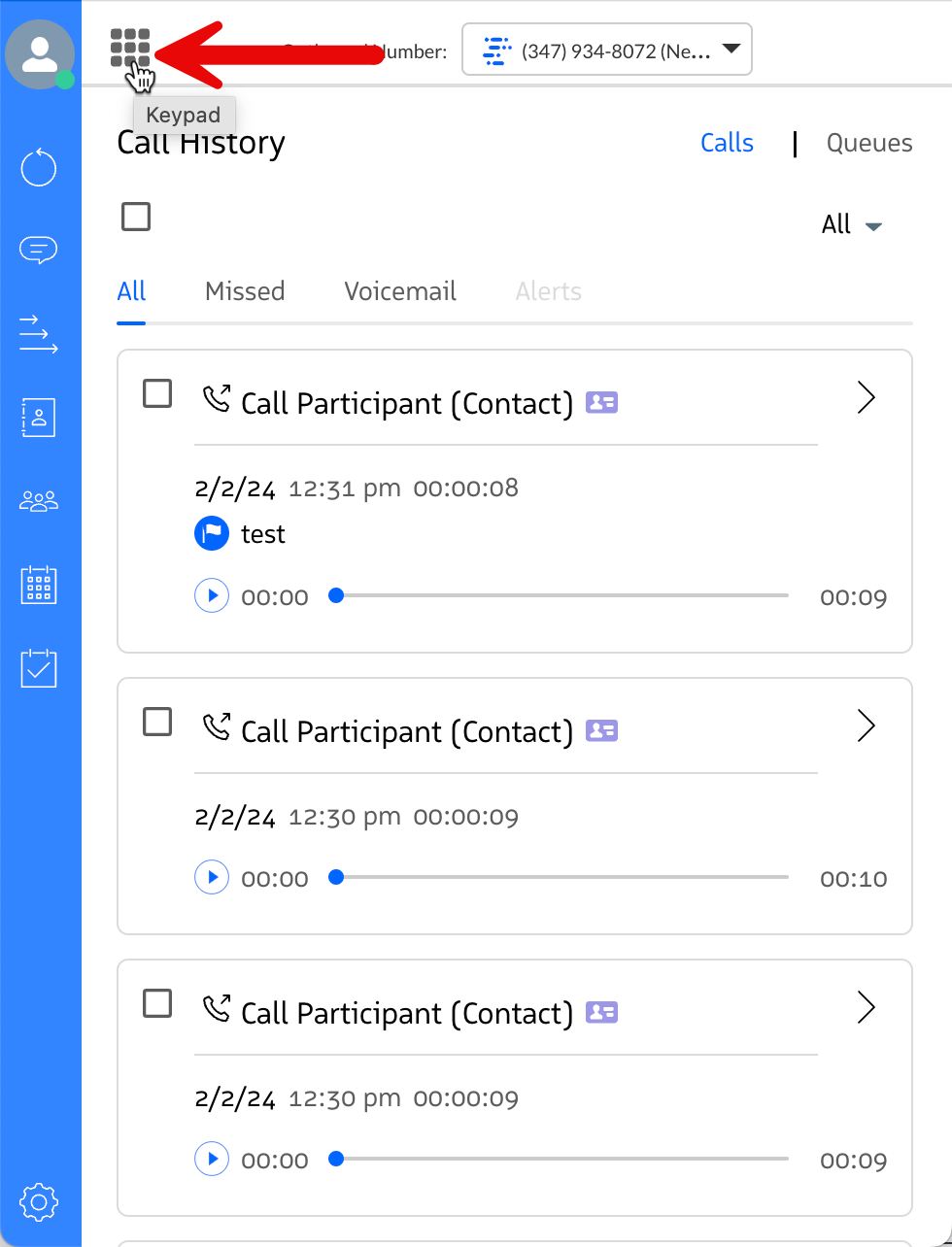Screen dimensions: 952x1247
Task: Open the settings gear icon
Action: tap(39, 1203)
